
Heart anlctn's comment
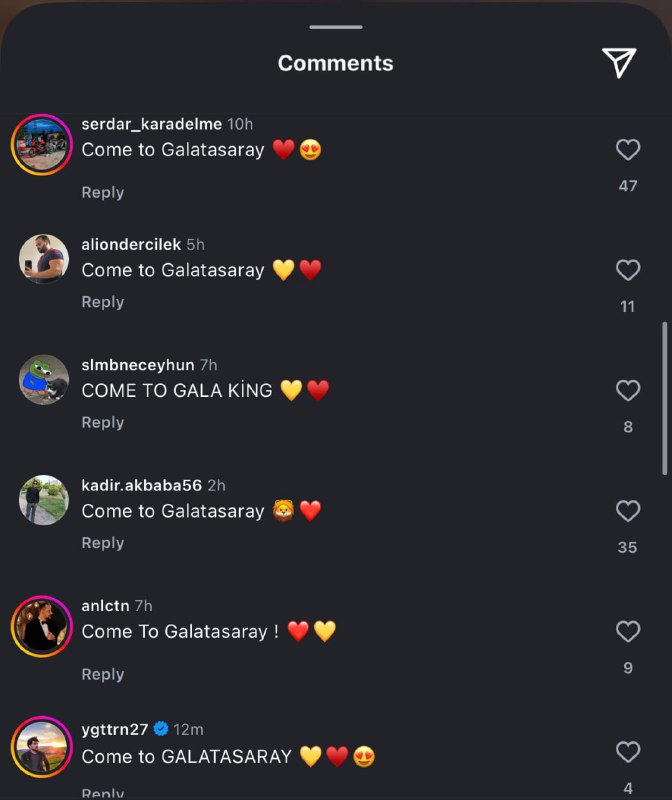tap(627, 631)
